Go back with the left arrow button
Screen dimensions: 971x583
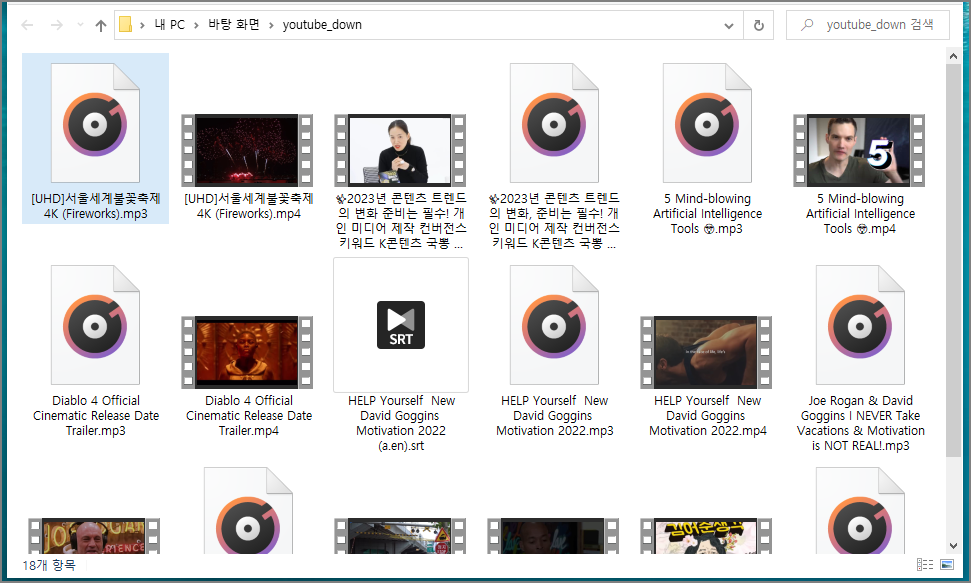27,25
